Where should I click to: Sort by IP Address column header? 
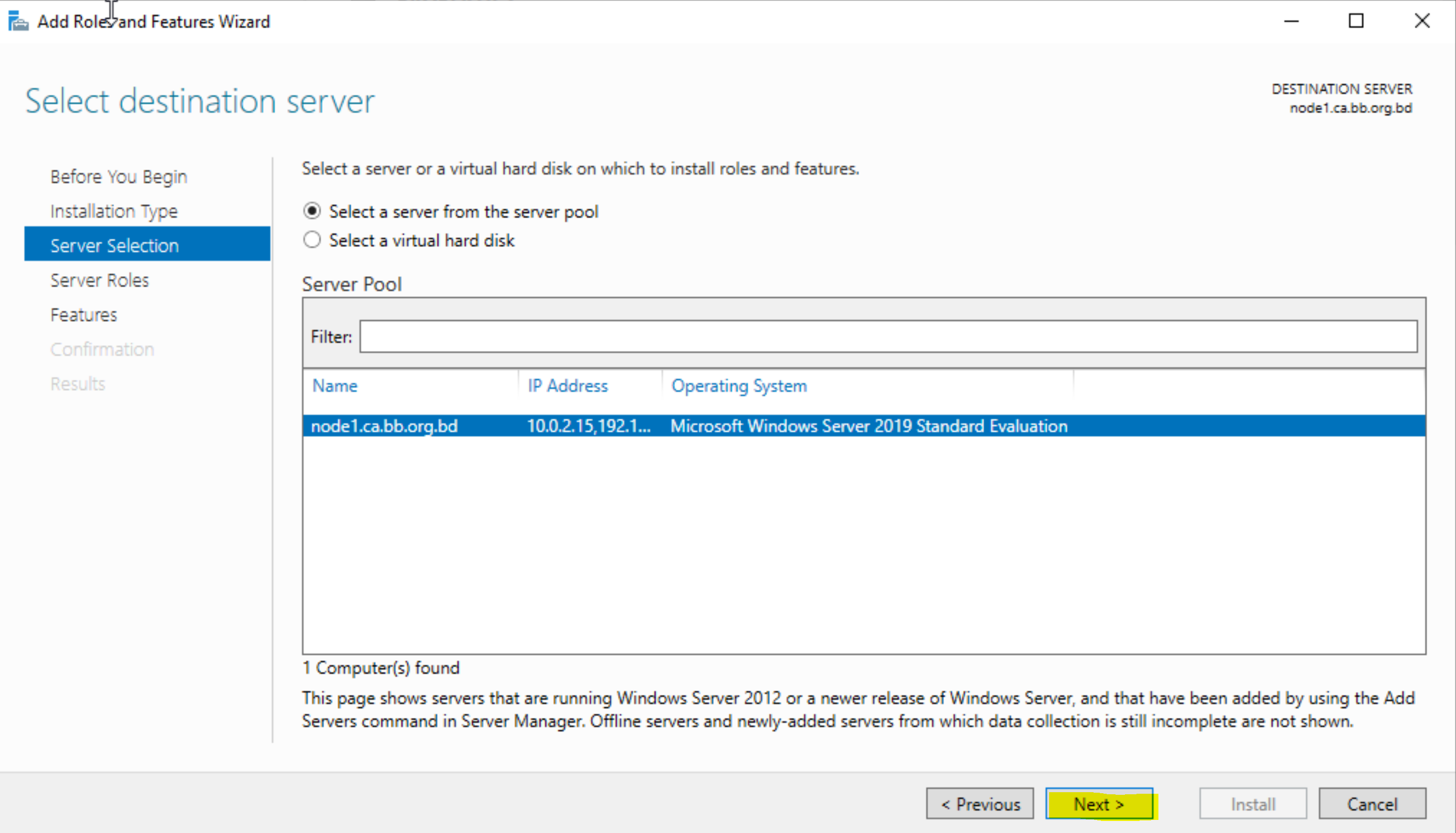[567, 386]
